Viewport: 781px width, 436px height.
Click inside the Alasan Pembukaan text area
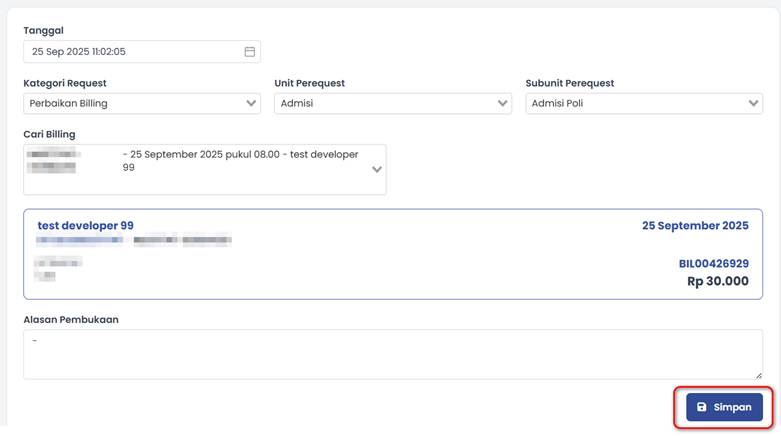coord(390,355)
